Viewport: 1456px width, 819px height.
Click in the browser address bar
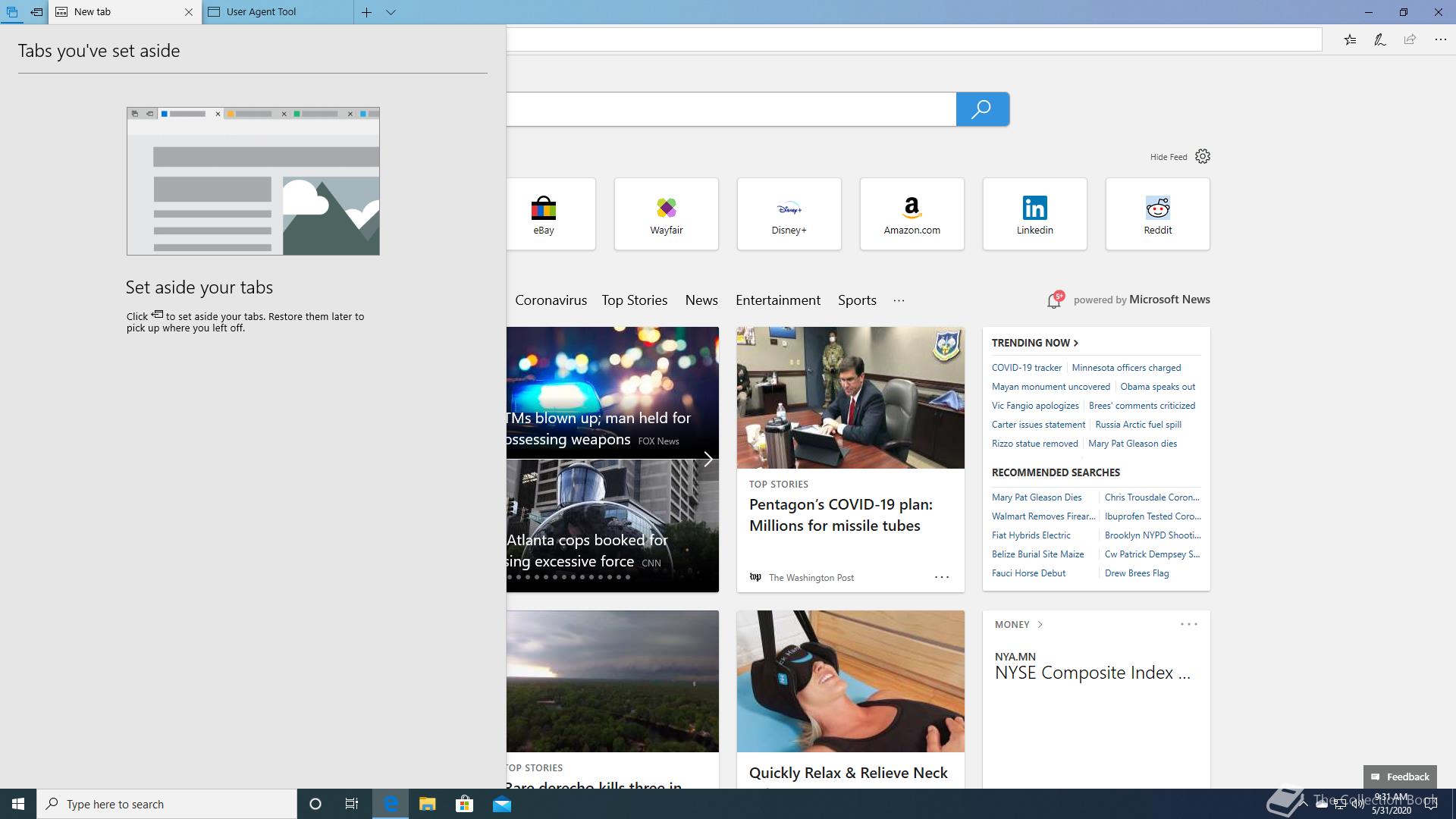click(x=914, y=39)
